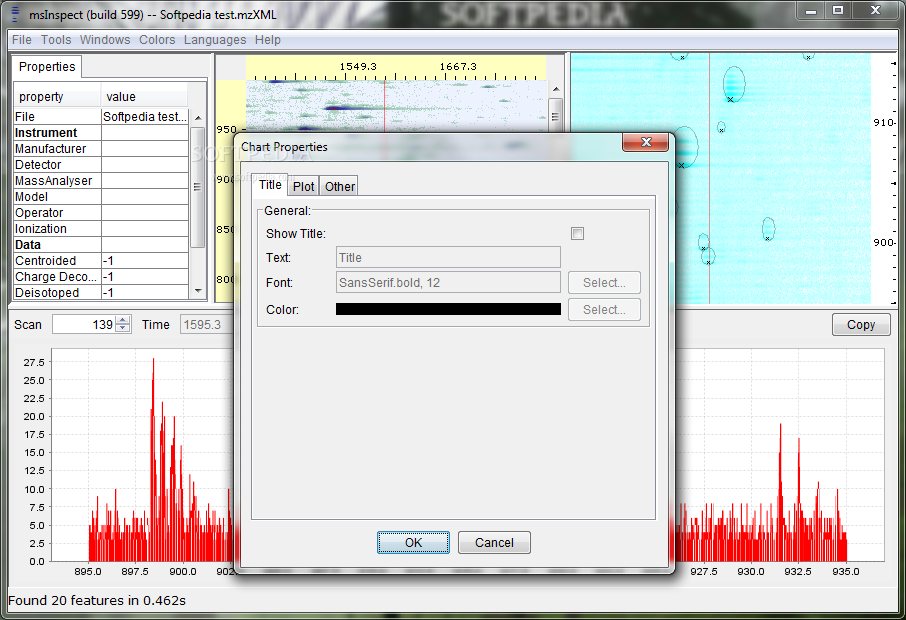Click scroll up arrow in Properties table
906x620 pixels.
[x=198, y=118]
